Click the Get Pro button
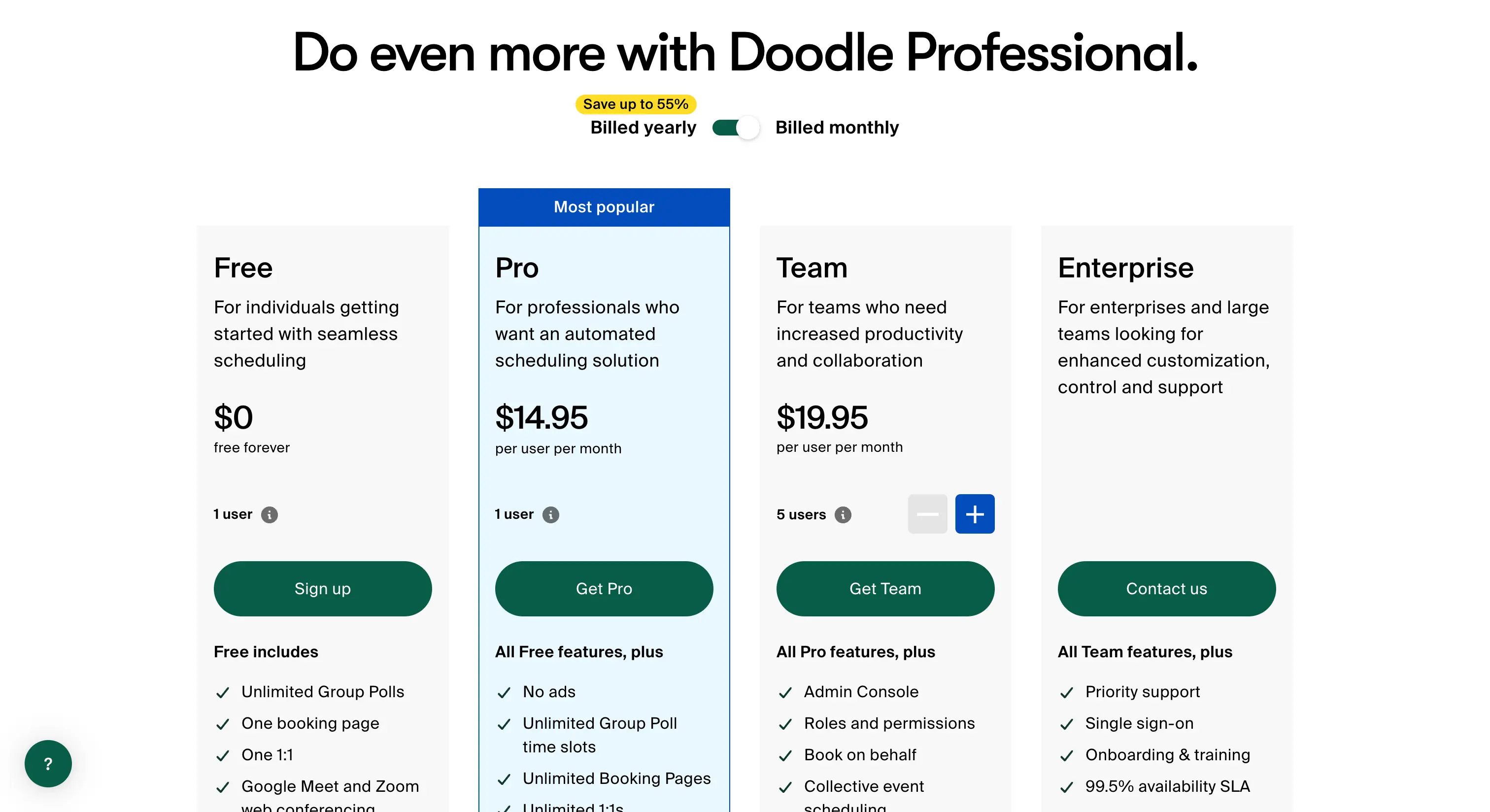Viewport: 1490px width, 812px height. pos(604,588)
